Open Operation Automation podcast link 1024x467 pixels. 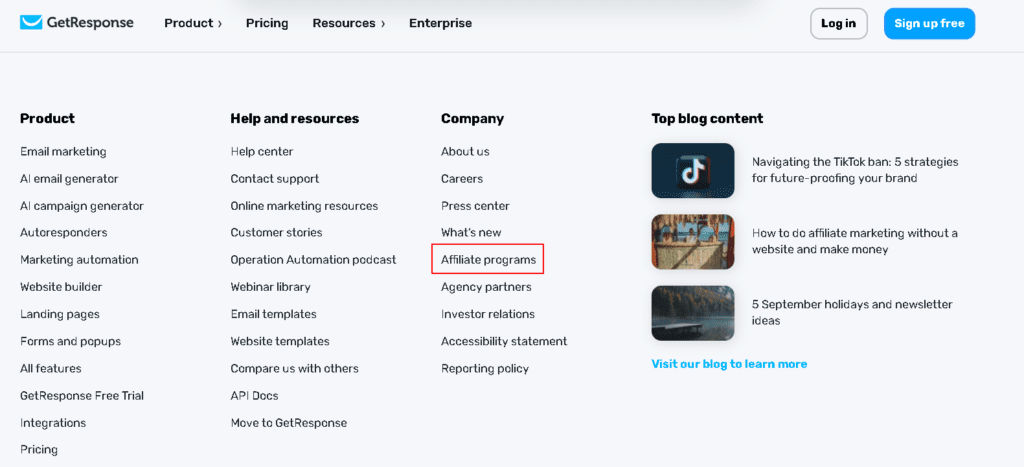(313, 260)
